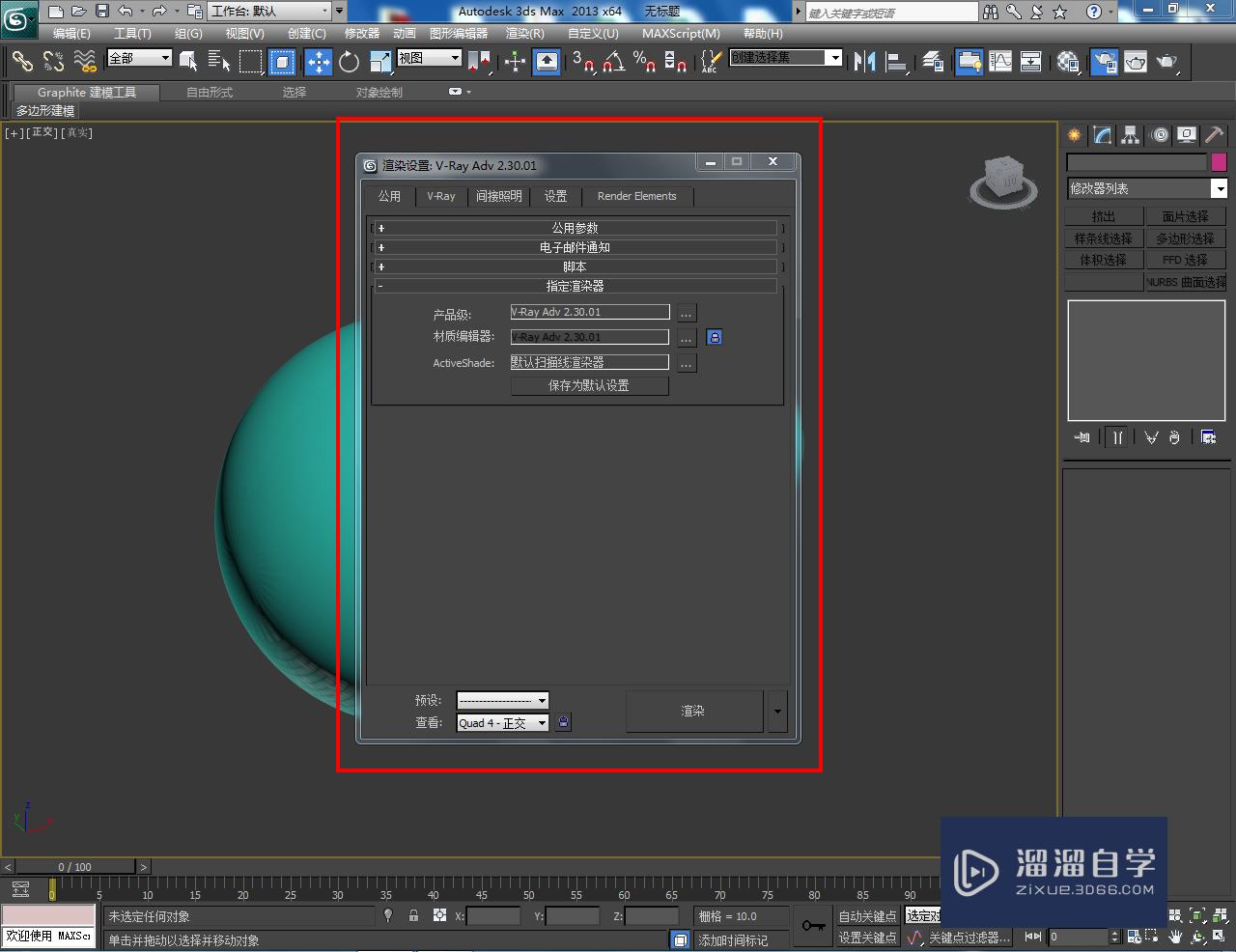
Task: Click the Select and Manipulate icon
Action: [515, 62]
